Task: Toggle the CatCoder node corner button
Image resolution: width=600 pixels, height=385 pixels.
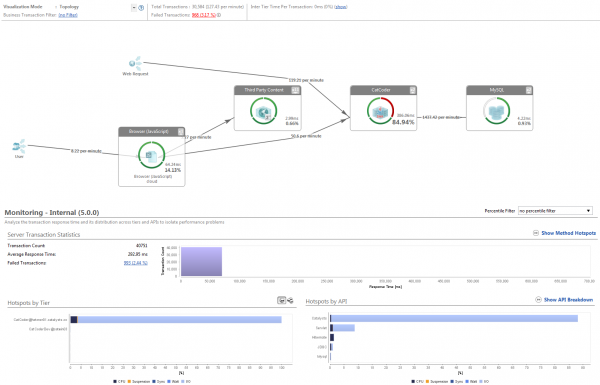Action: point(412,90)
